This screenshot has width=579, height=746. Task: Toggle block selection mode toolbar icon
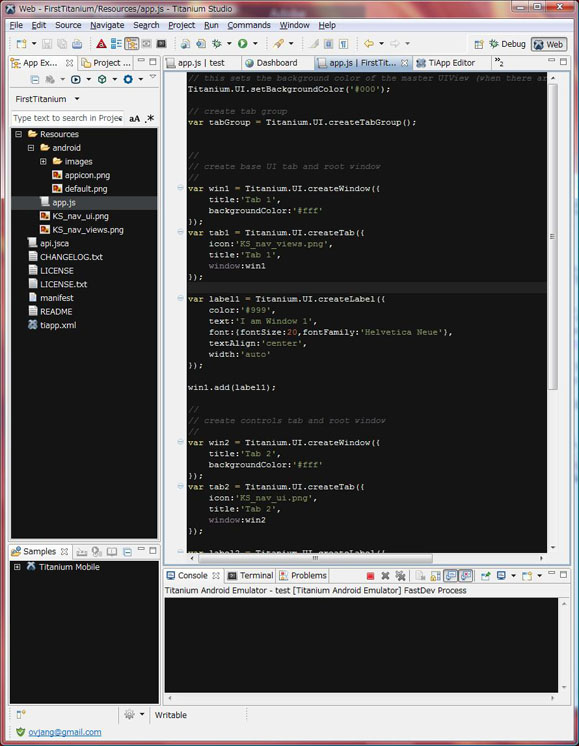point(328,44)
